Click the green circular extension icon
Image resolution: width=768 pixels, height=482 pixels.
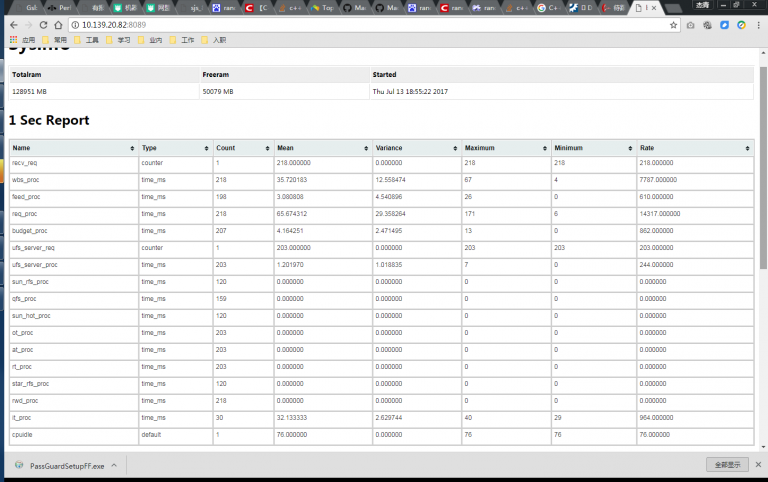[742, 25]
